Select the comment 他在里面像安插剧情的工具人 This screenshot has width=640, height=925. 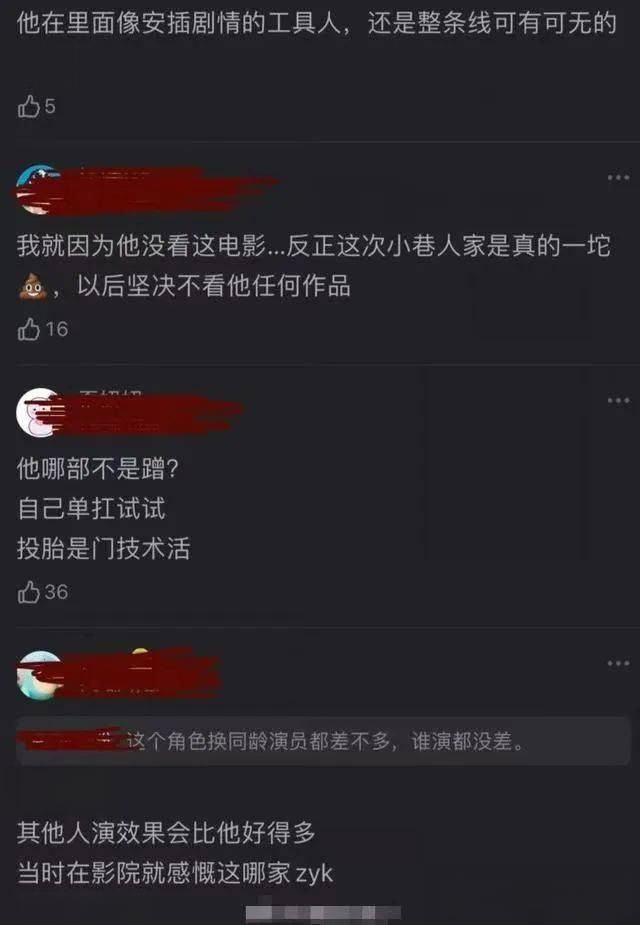pos(316,24)
